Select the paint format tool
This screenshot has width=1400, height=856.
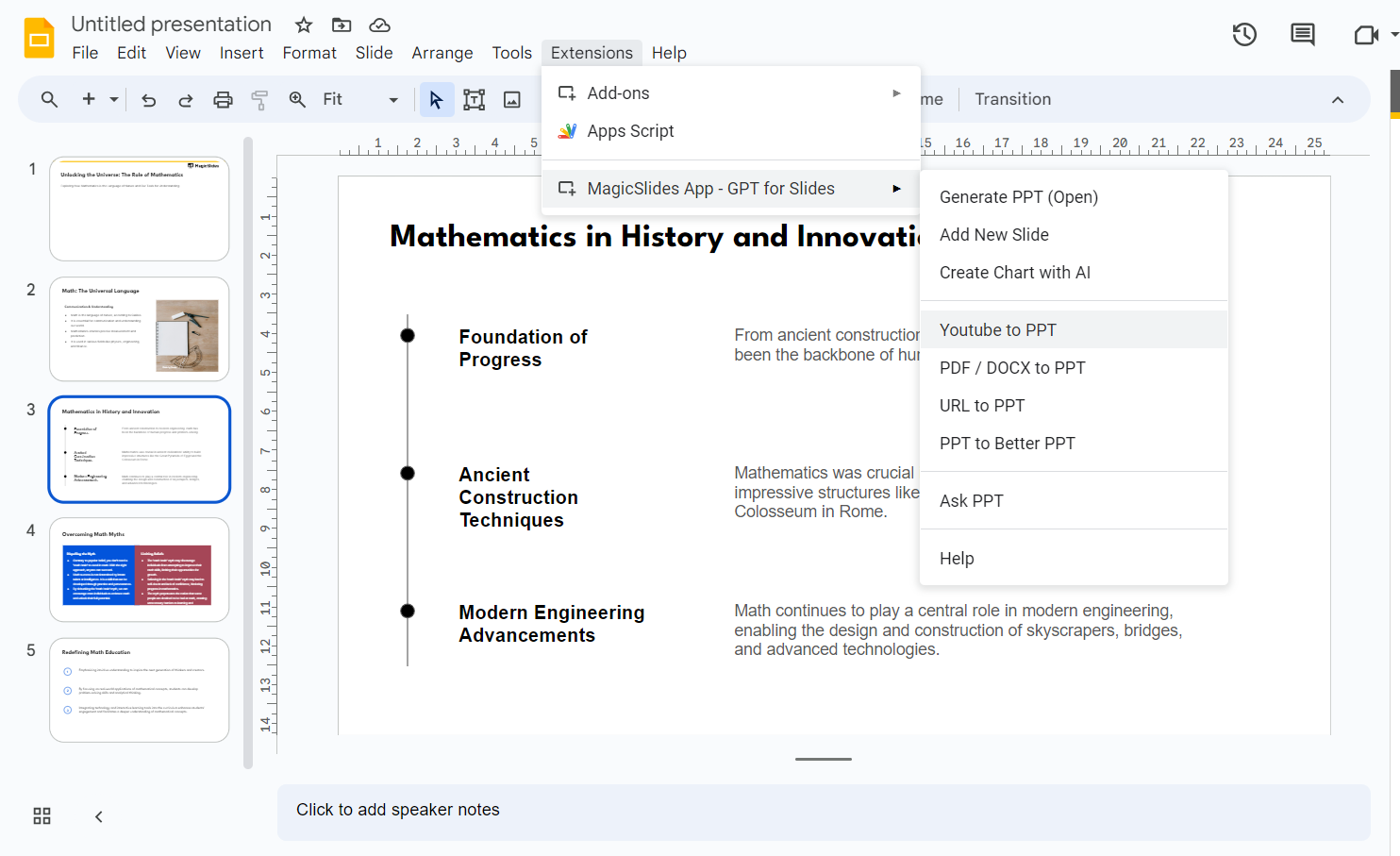click(259, 99)
